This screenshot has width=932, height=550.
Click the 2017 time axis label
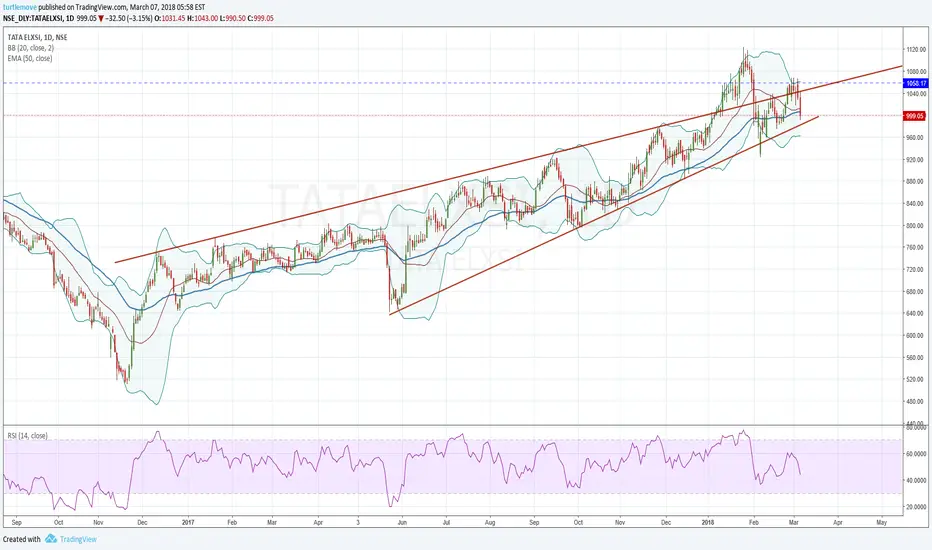point(188,523)
